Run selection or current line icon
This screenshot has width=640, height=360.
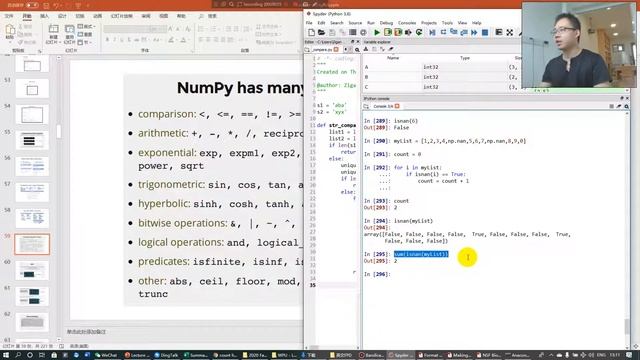408,32
